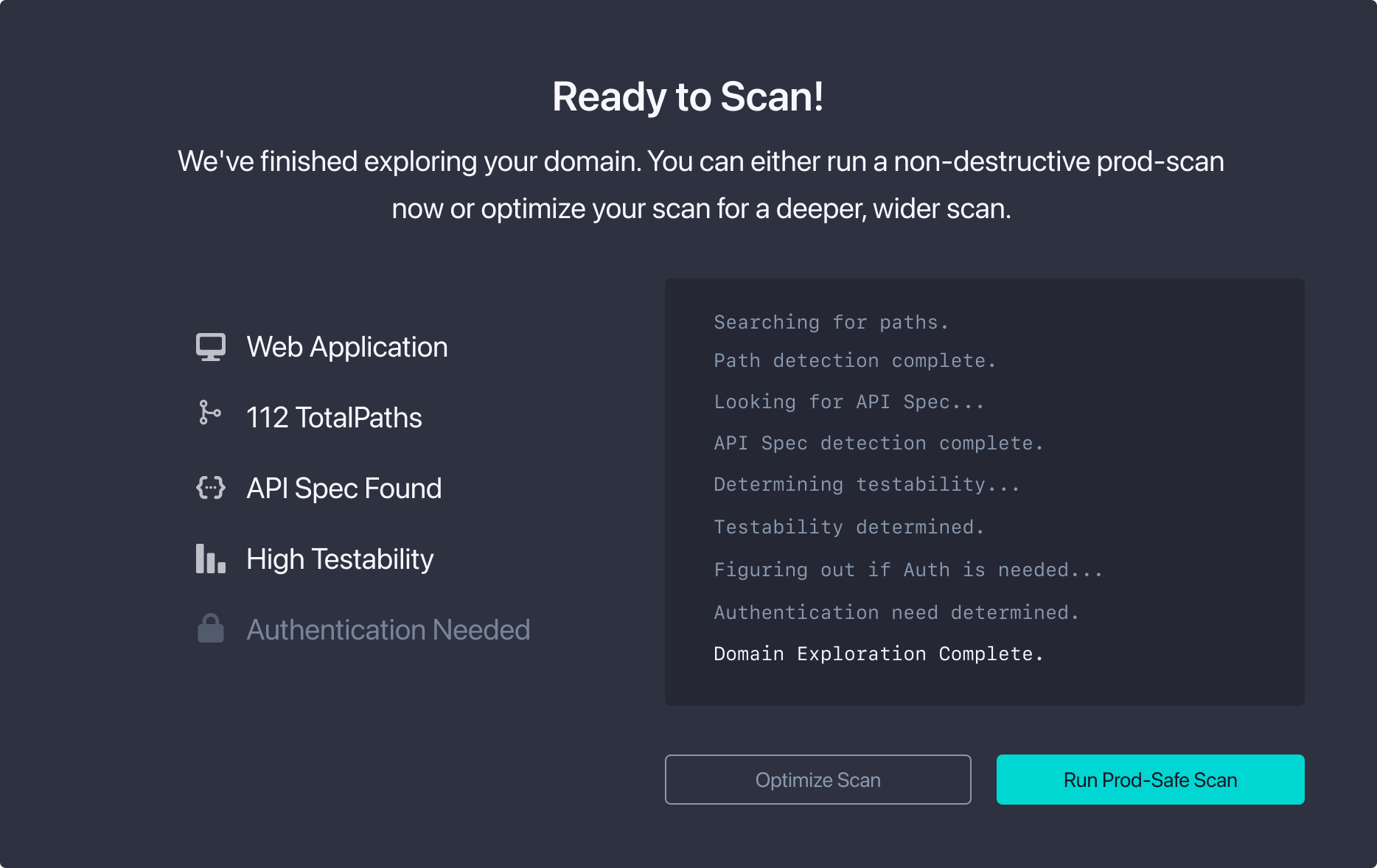
Task: Select the Web Application label
Action: point(347,346)
